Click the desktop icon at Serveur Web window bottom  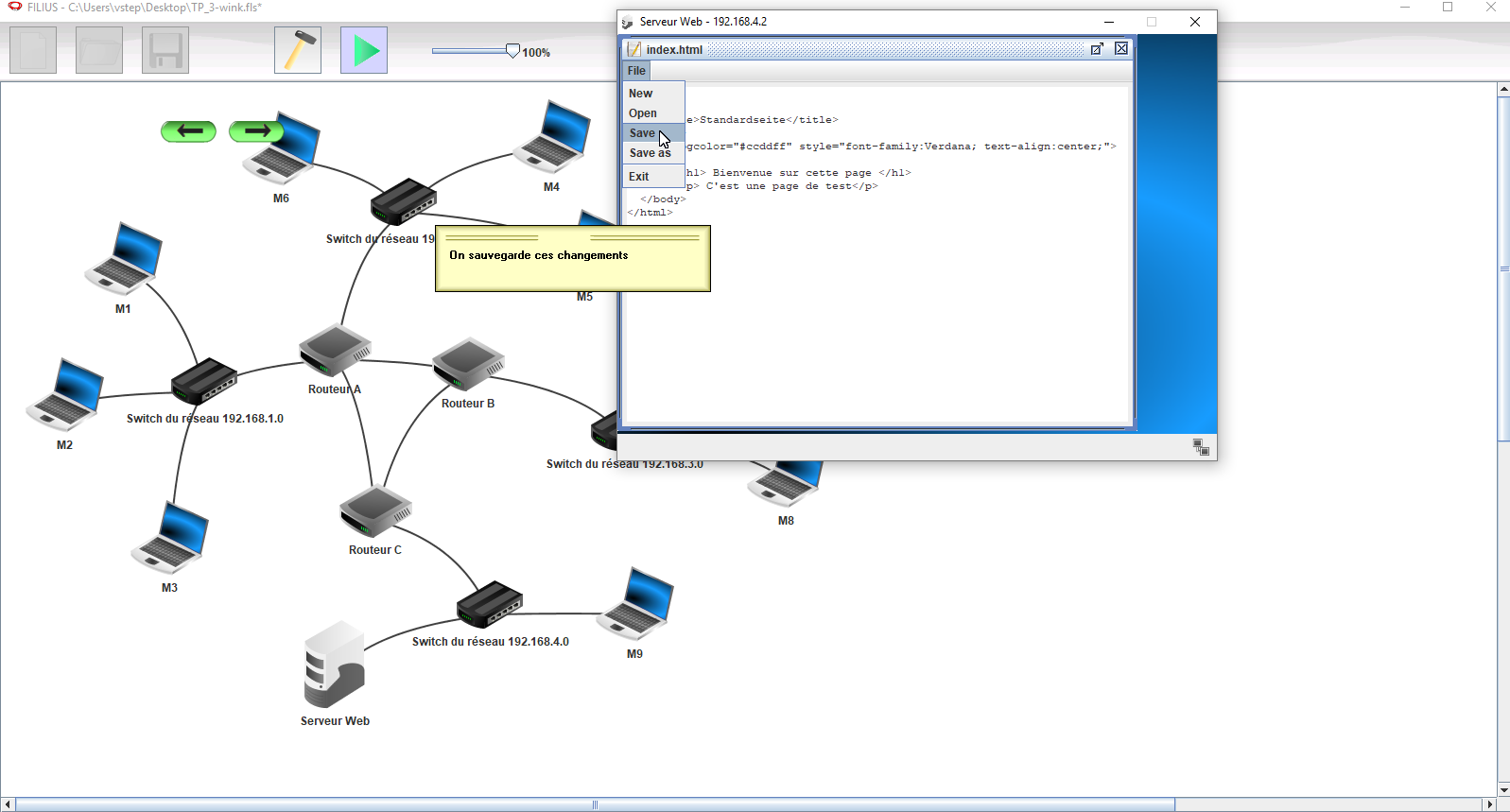tap(1201, 447)
